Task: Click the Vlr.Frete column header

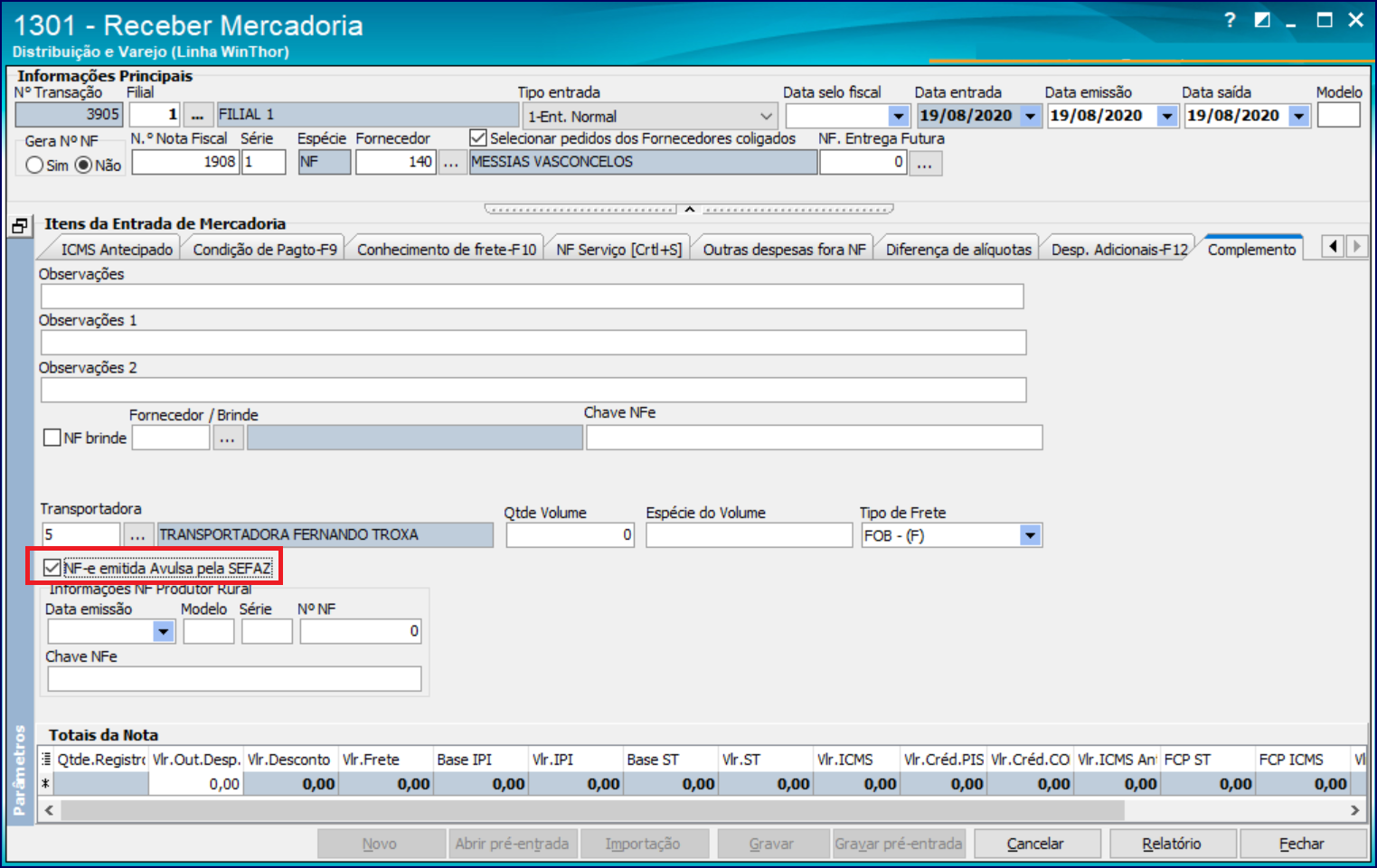Action: pyautogui.click(x=385, y=759)
